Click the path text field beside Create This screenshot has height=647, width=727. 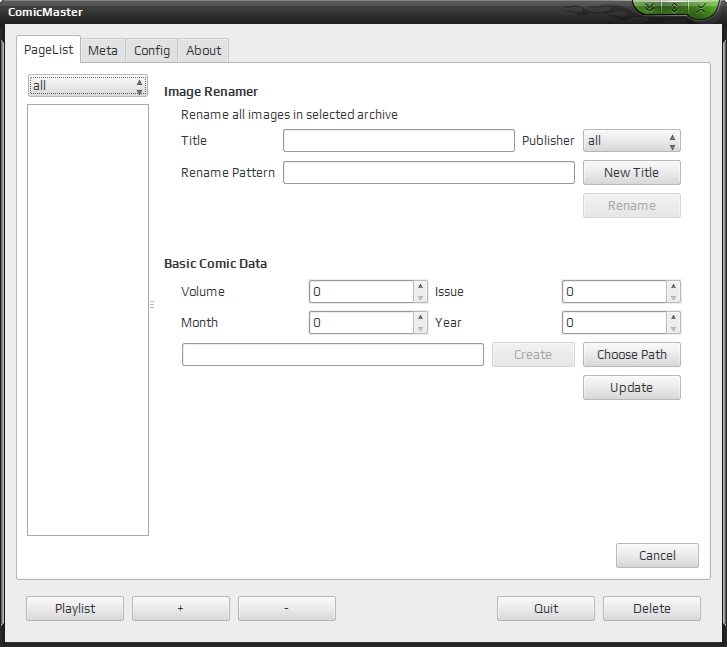click(x=333, y=355)
